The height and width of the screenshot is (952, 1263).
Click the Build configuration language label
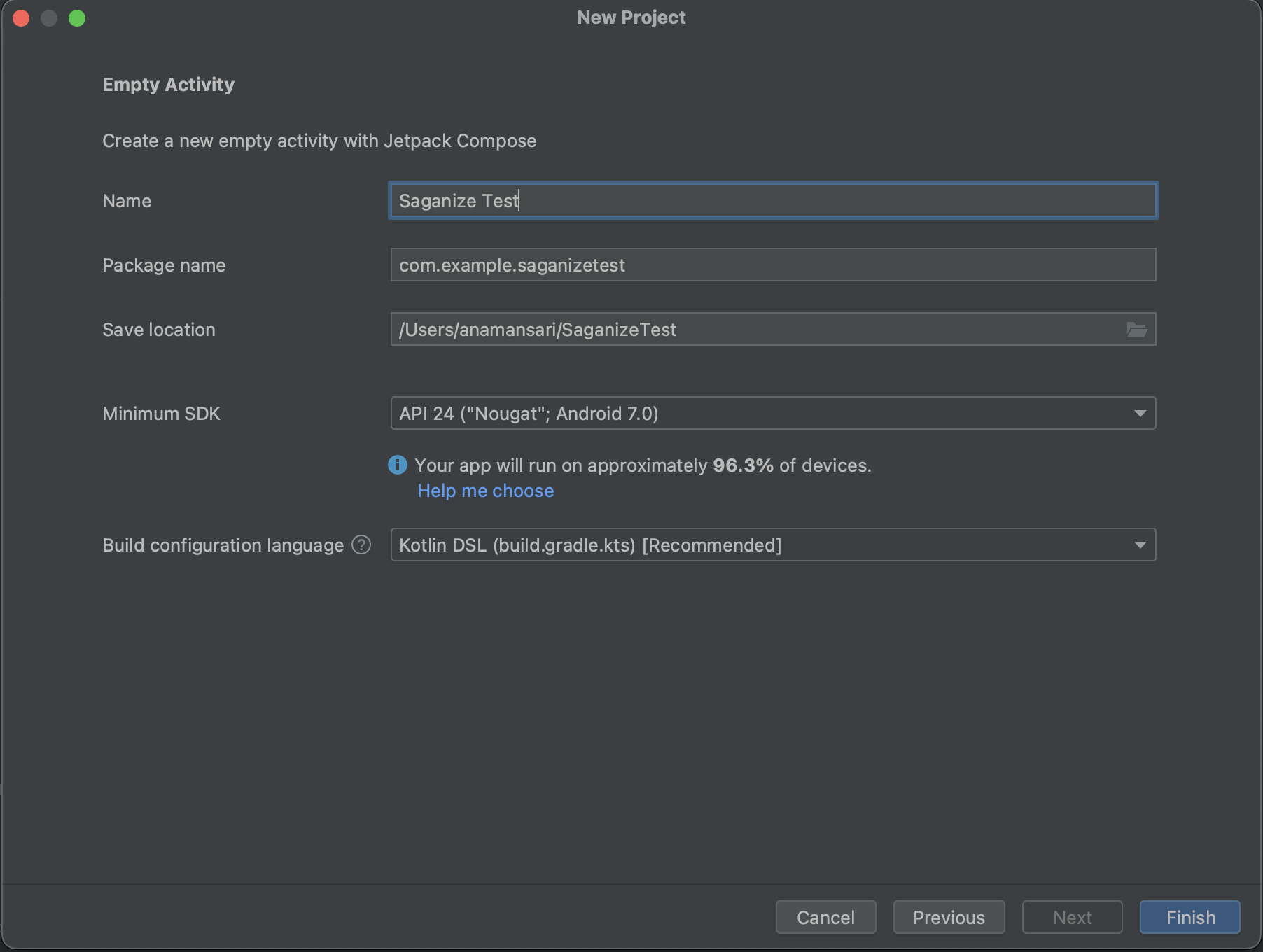click(223, 545)
